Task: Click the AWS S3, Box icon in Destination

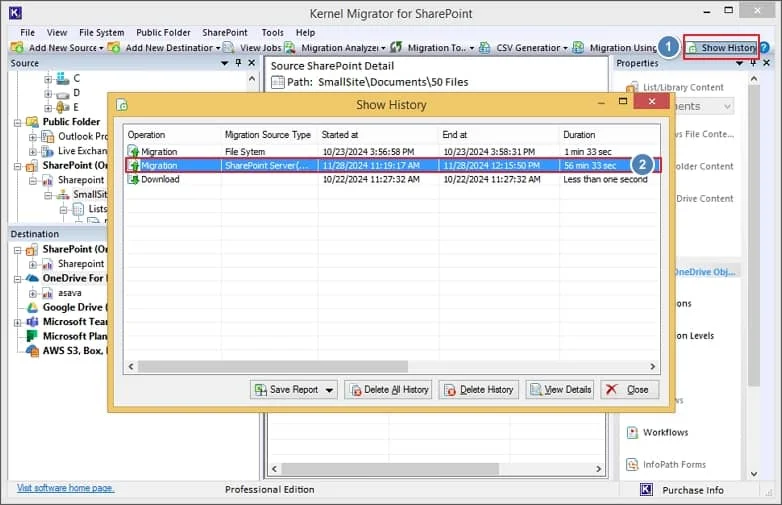Action: click(x=32, y=350)
